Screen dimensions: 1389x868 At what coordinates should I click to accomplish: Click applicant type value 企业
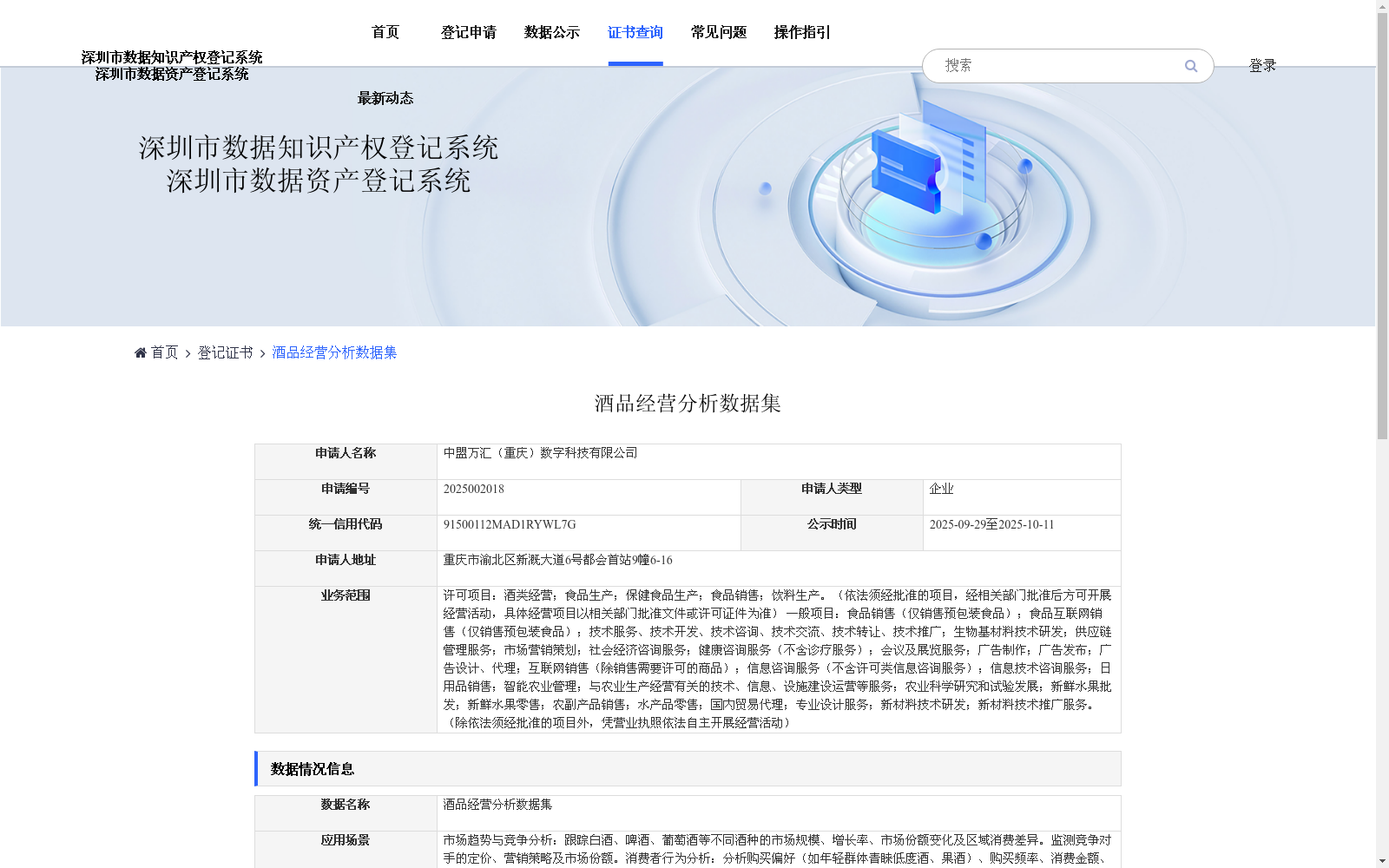pyautogui.click(x=942, y=489)
